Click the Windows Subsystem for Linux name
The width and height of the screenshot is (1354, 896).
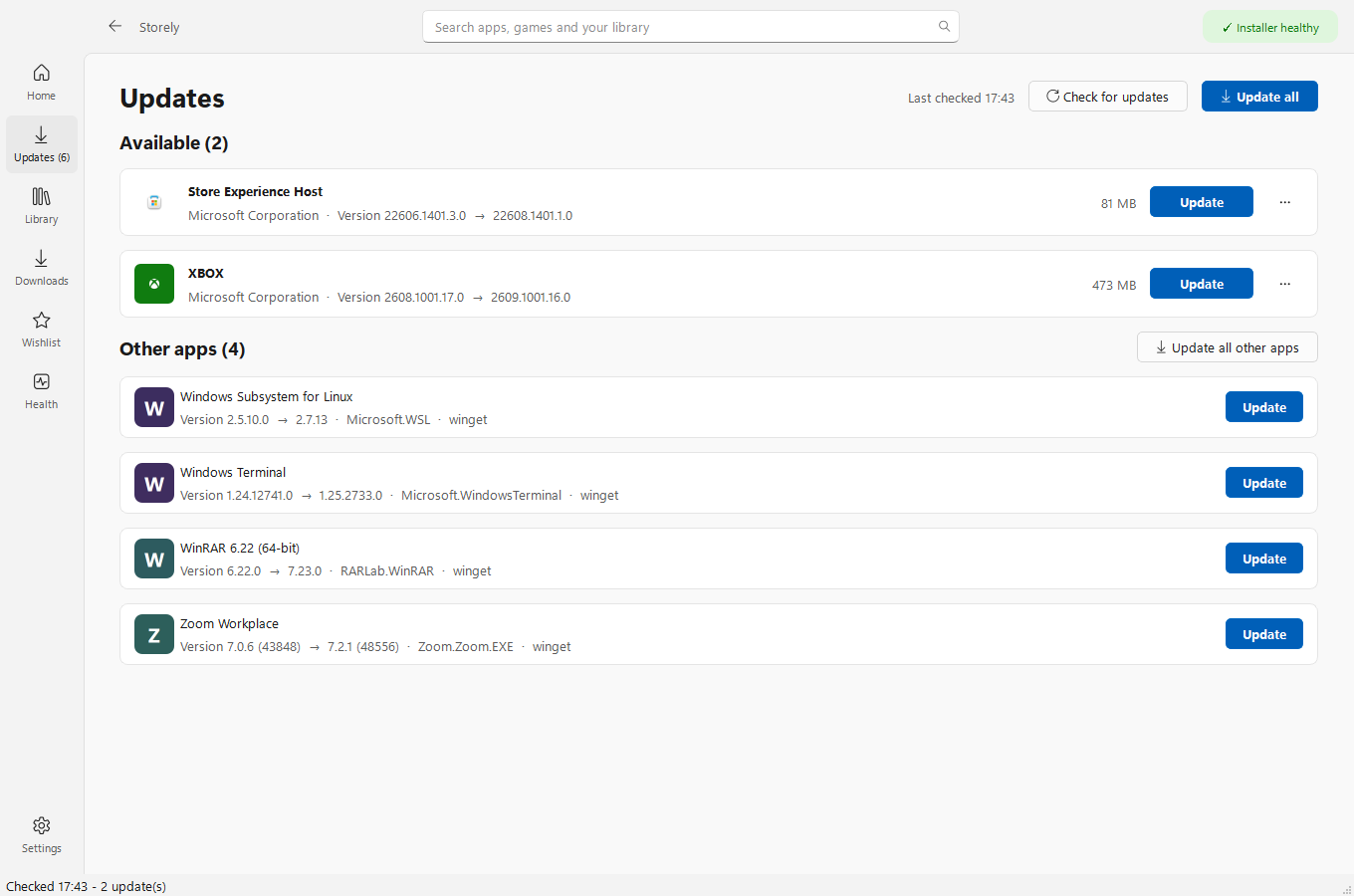click(x=267, y=396)
